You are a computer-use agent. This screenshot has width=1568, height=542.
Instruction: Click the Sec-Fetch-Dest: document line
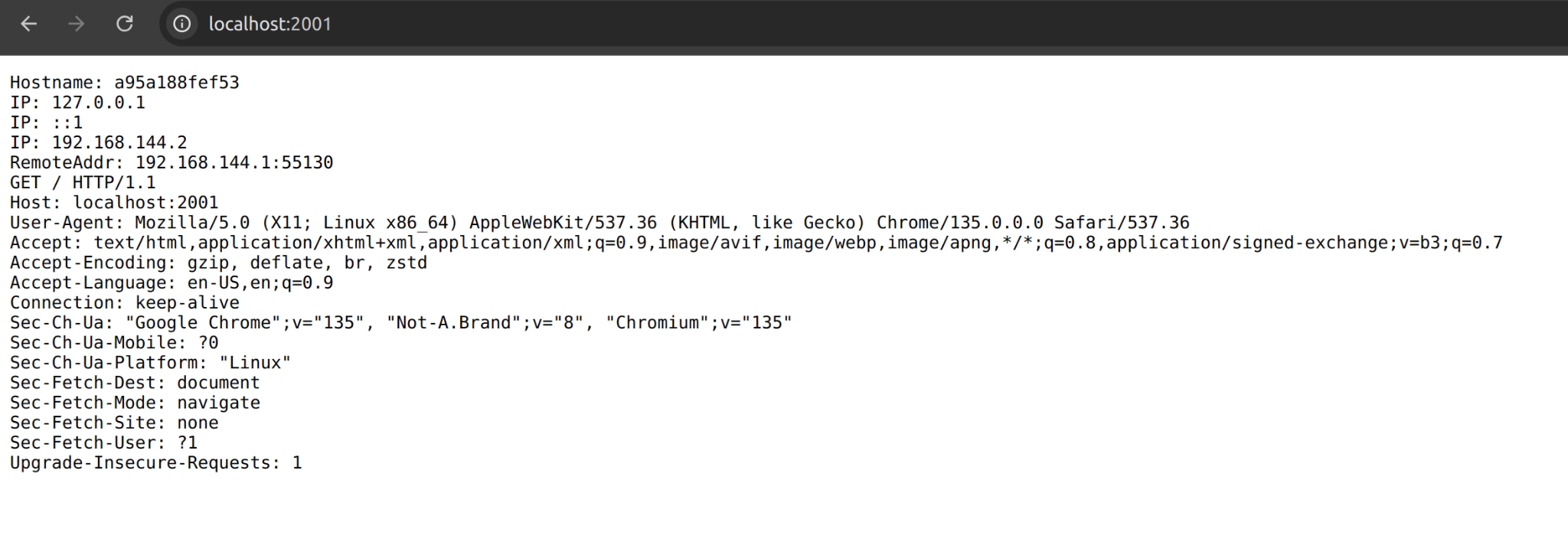(x=135, y=383)
